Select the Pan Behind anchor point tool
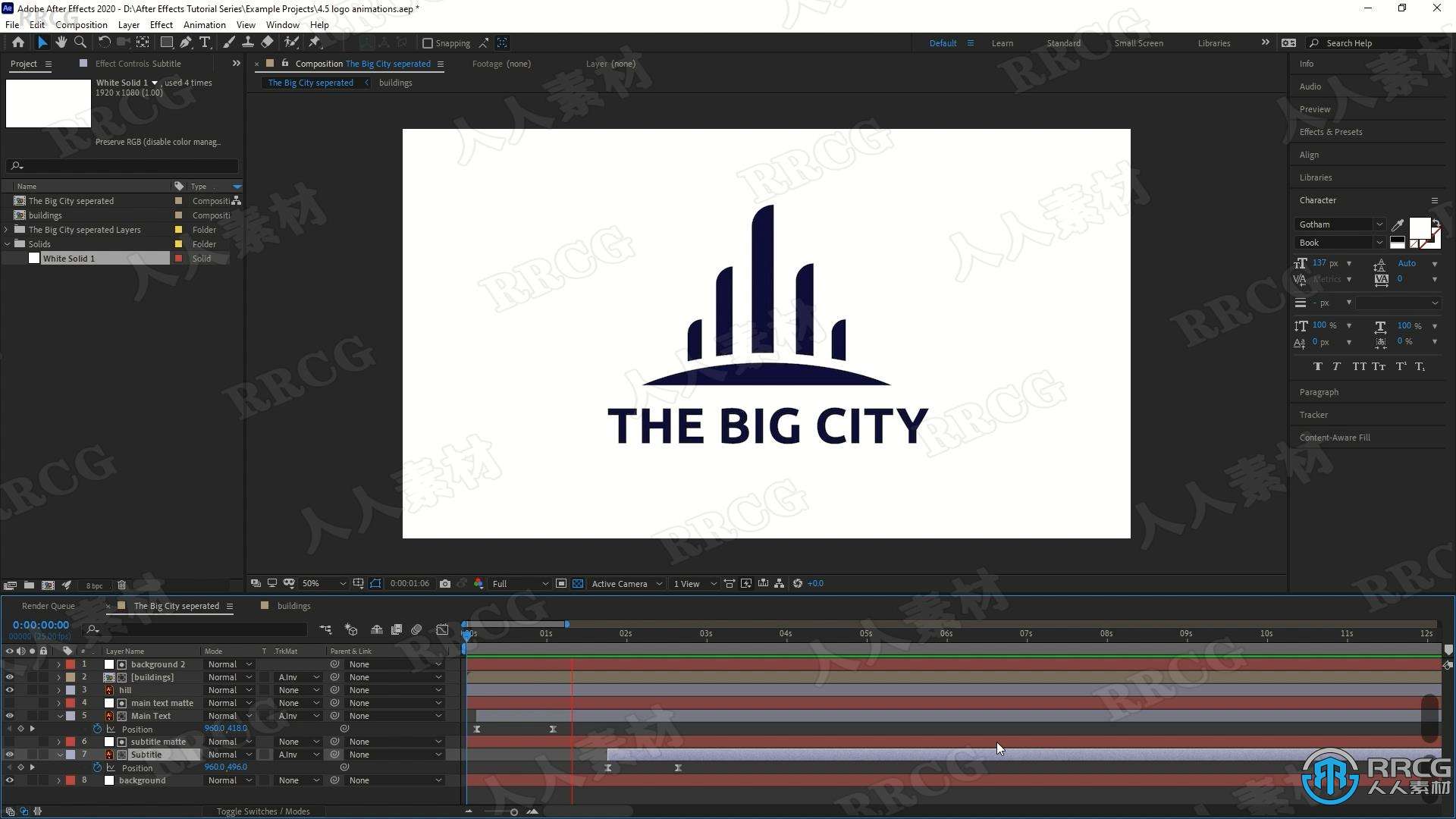 click(x=143, y=42)
